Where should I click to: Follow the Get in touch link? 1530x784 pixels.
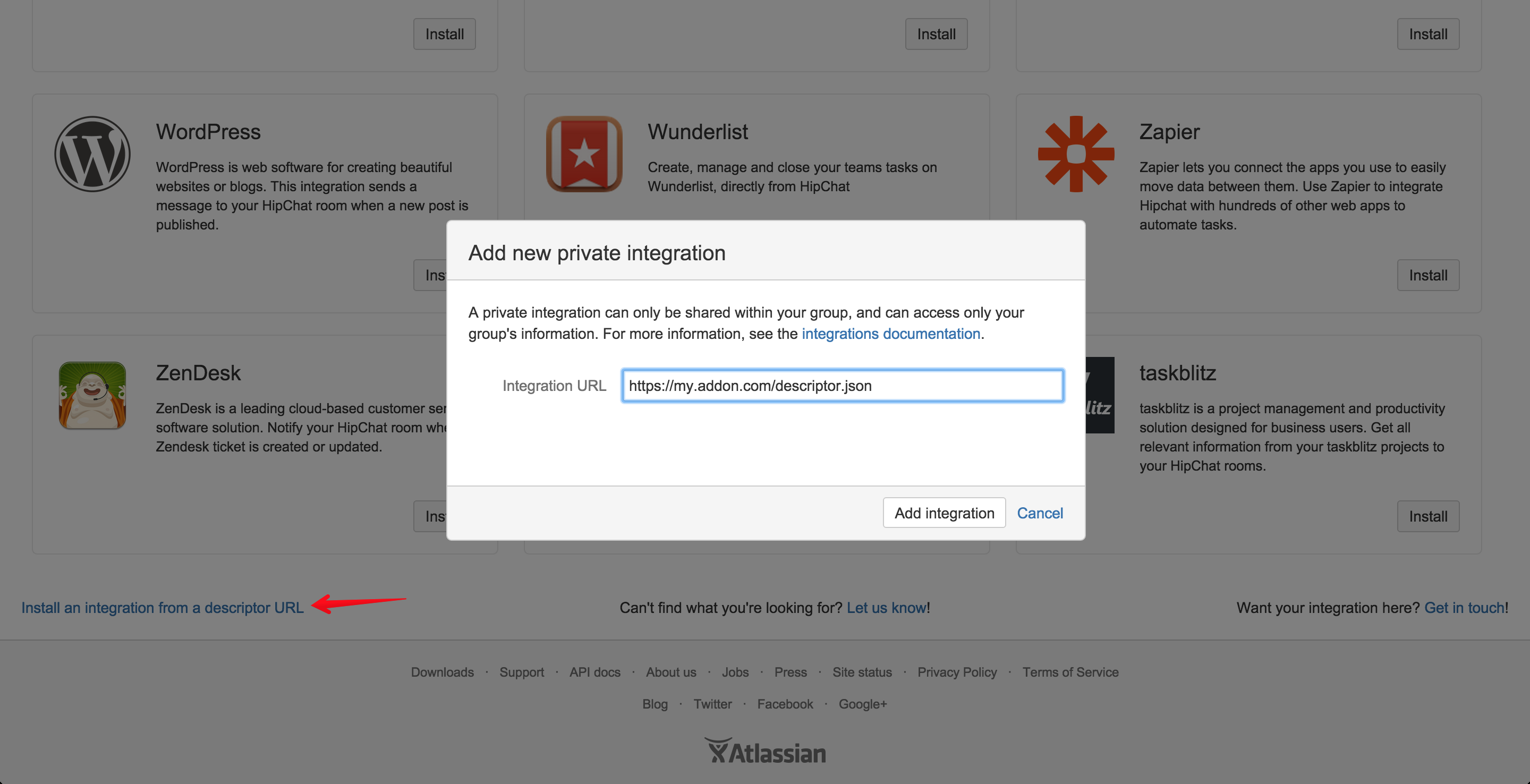[x=1464, y=608]
